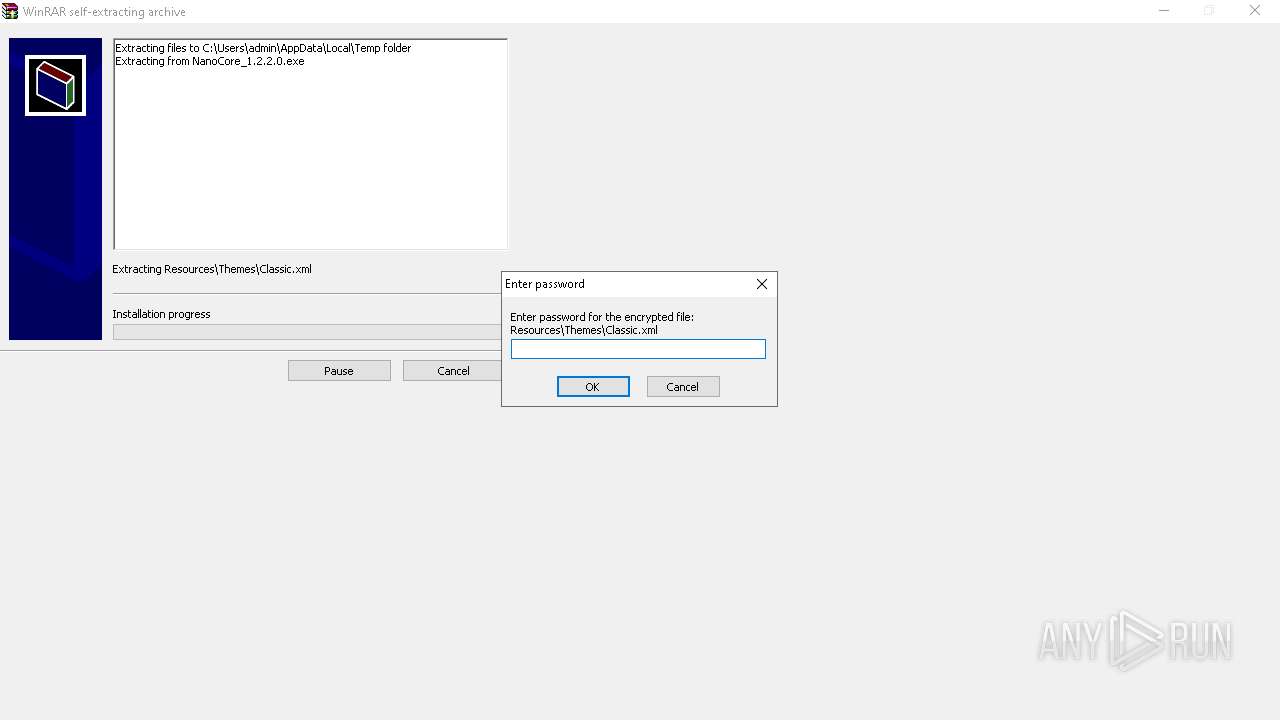
Task: Click the SFX archive box logo image
Action: point(55,86)
